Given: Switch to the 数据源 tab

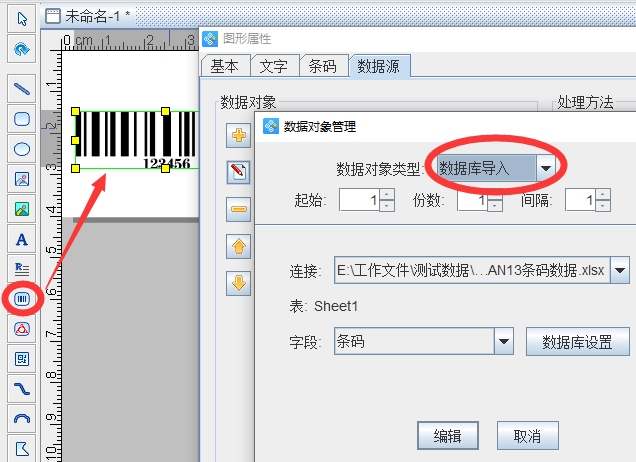Looking at the screenshot, I should tap(378, 66).
